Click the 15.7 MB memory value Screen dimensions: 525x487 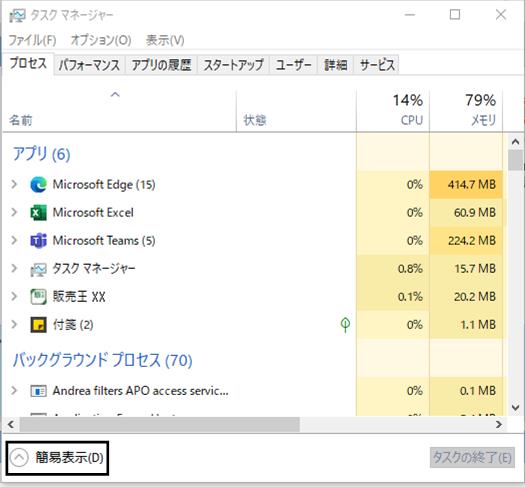point(475,269)
